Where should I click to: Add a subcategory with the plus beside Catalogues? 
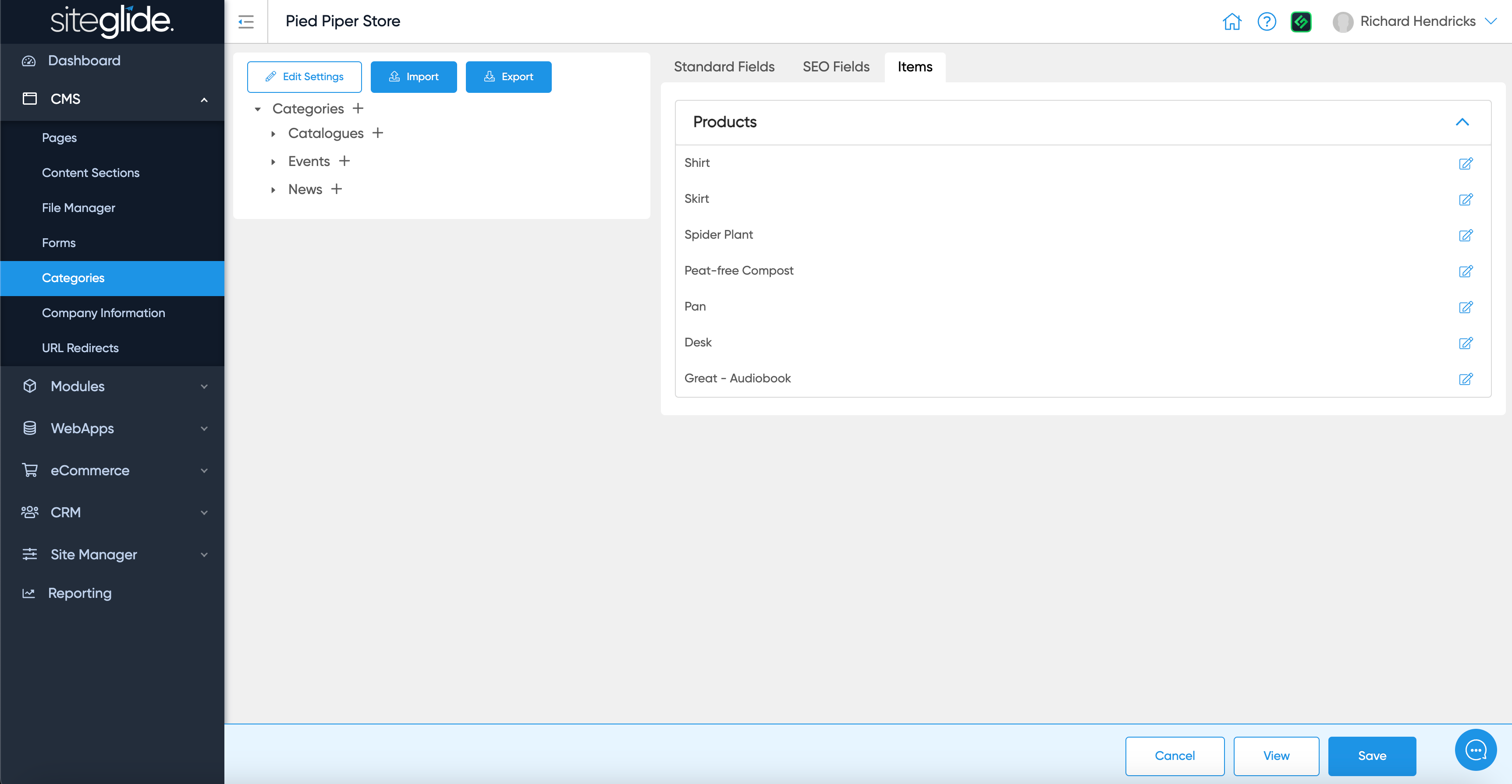click(x=378, y=133)
